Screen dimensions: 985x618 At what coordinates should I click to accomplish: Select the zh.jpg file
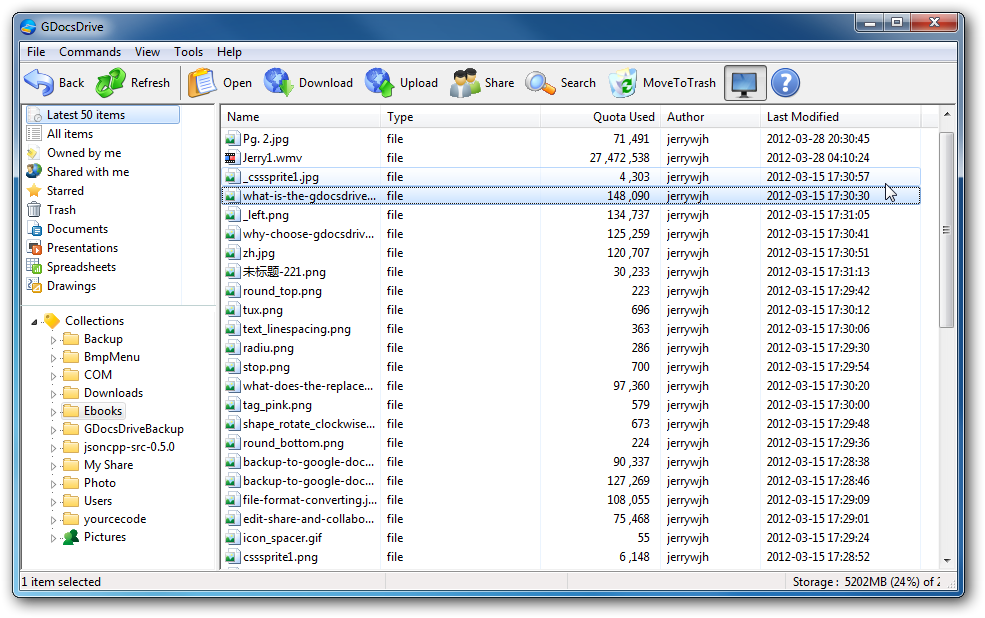pos(571,253)
